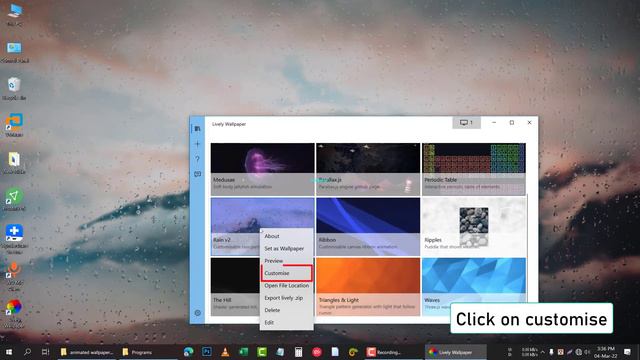Open This PC desktop icon

15,15
